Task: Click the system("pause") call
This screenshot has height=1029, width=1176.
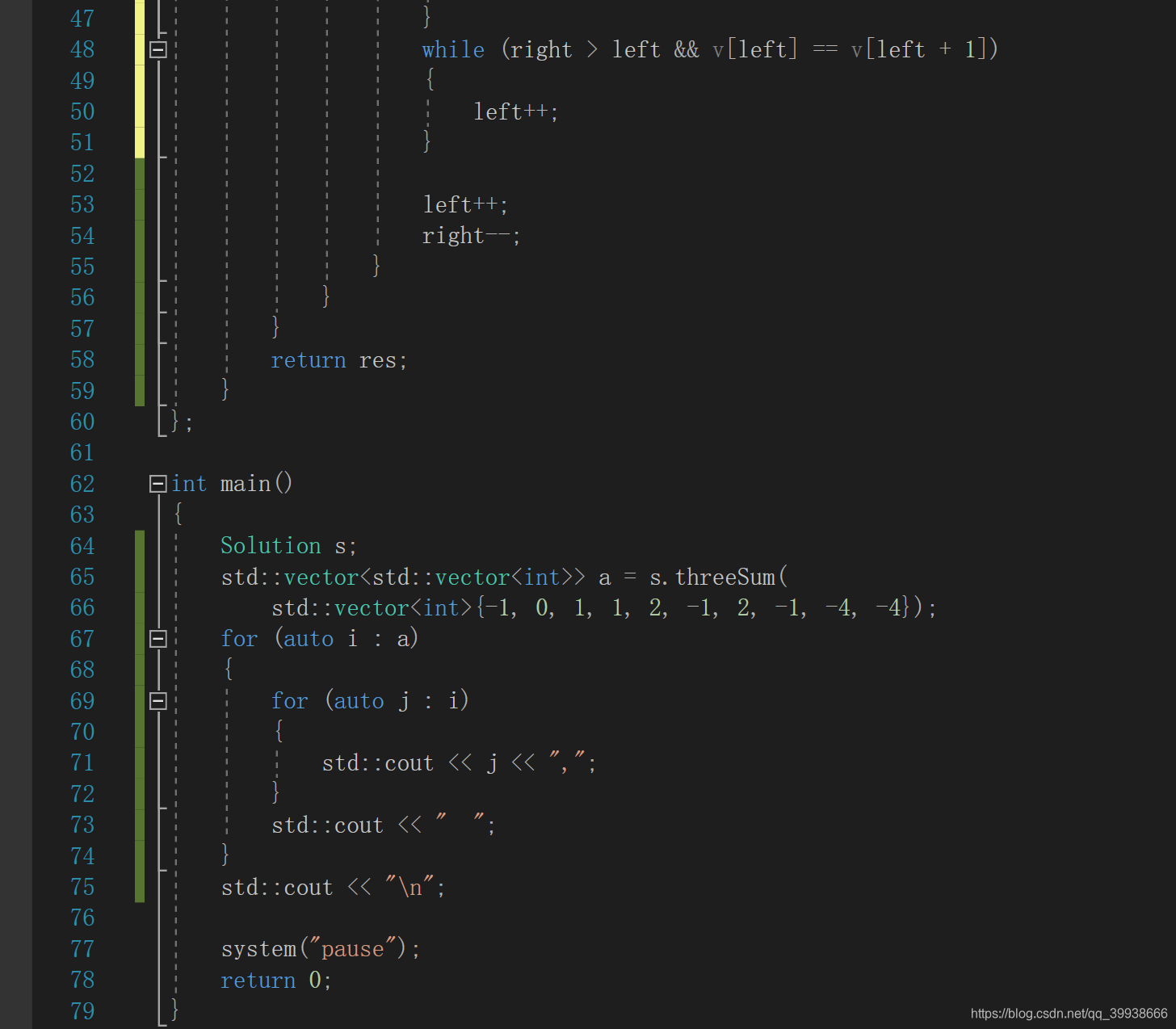Action: coord(321,949)
